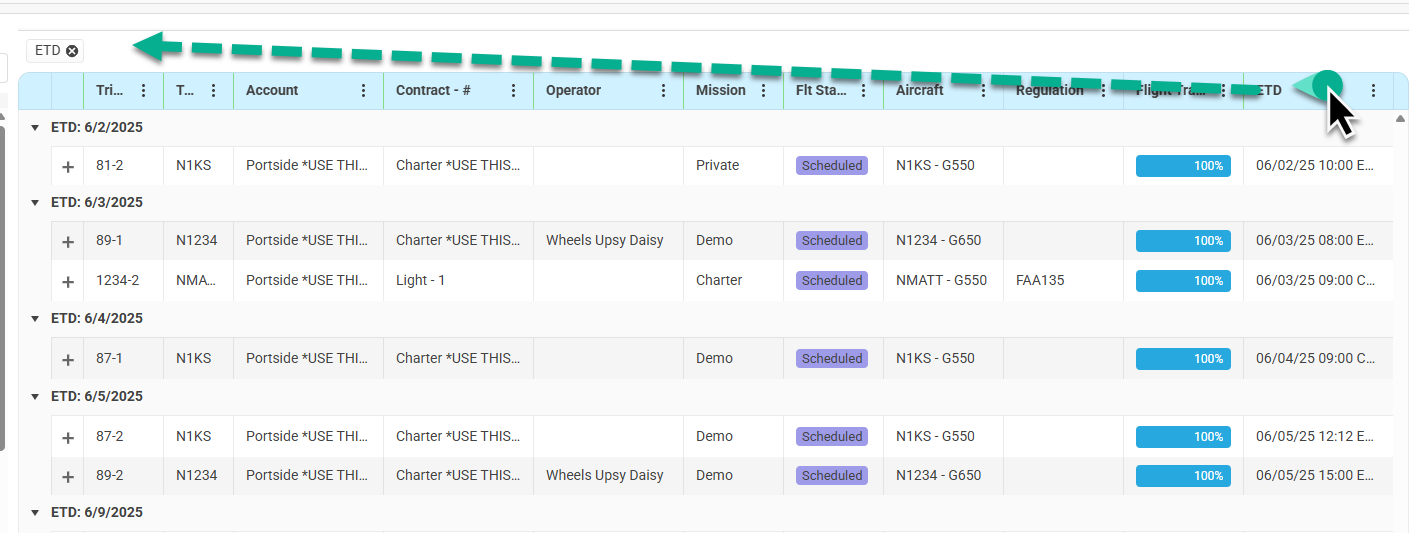
Task: Open the Mission column menu icon
Action: [764, 90]
